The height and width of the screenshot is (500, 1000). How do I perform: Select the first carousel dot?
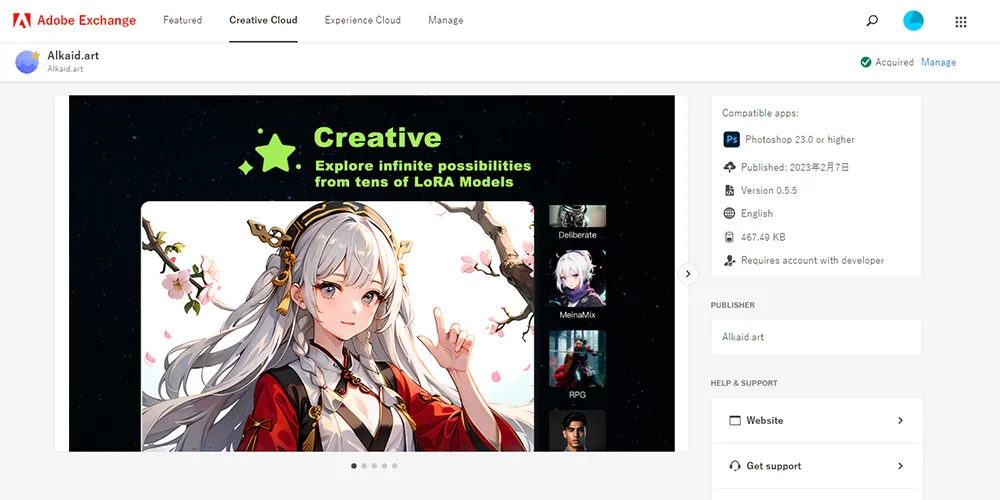click(354, 466)
